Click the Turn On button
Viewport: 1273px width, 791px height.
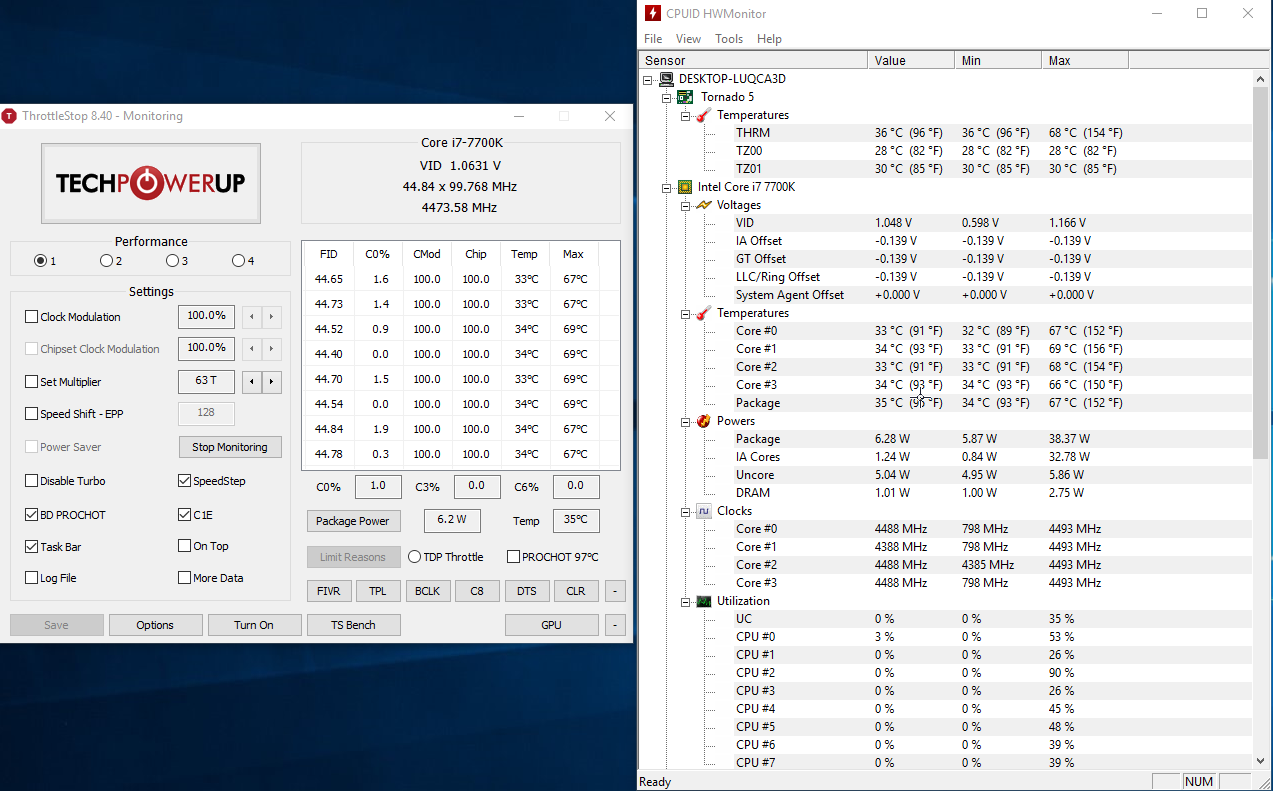[254, 625]
